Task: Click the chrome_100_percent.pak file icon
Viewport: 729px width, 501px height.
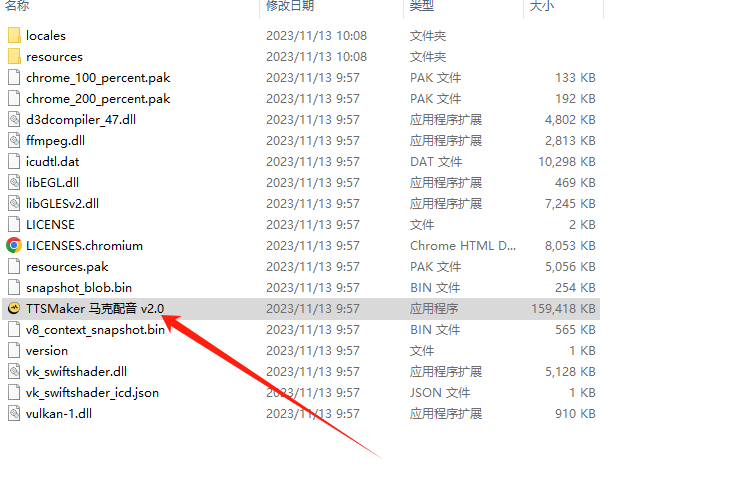Action: tap(14, 77)
